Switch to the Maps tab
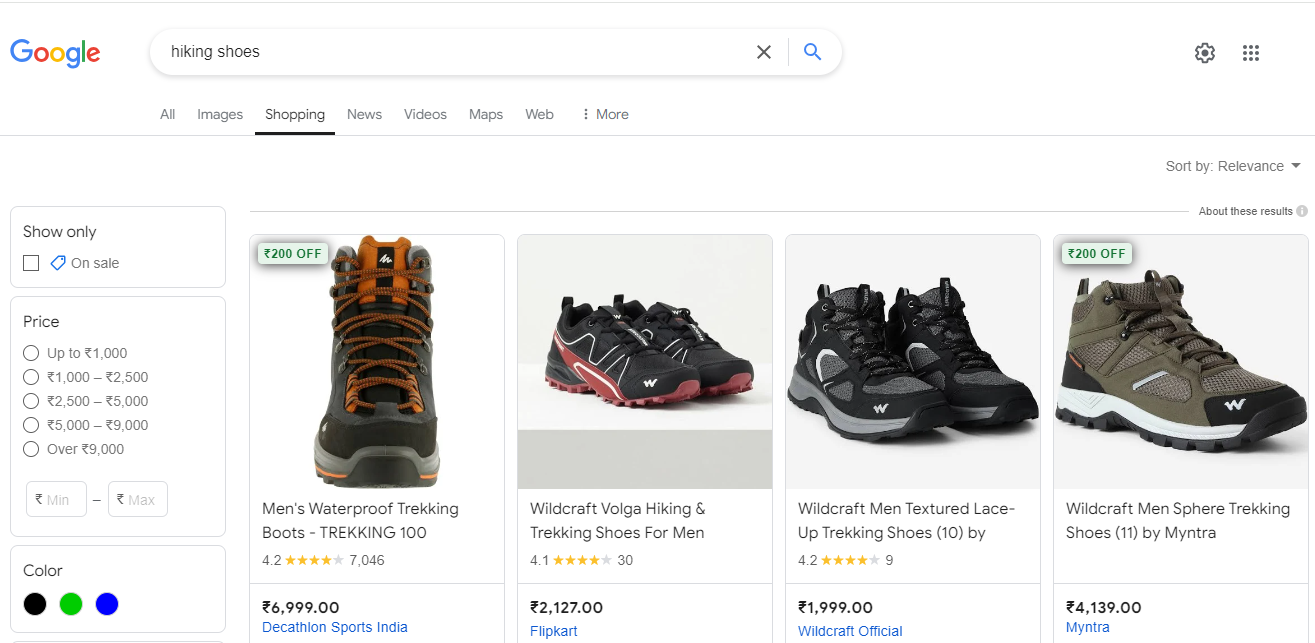The height and width of the screenshot is (643, 1315). tap(486, 114)
